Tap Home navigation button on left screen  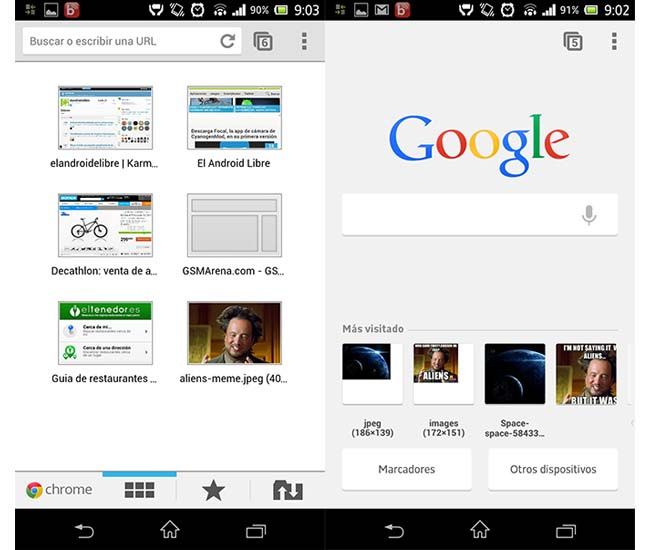(x=170, y=529)
